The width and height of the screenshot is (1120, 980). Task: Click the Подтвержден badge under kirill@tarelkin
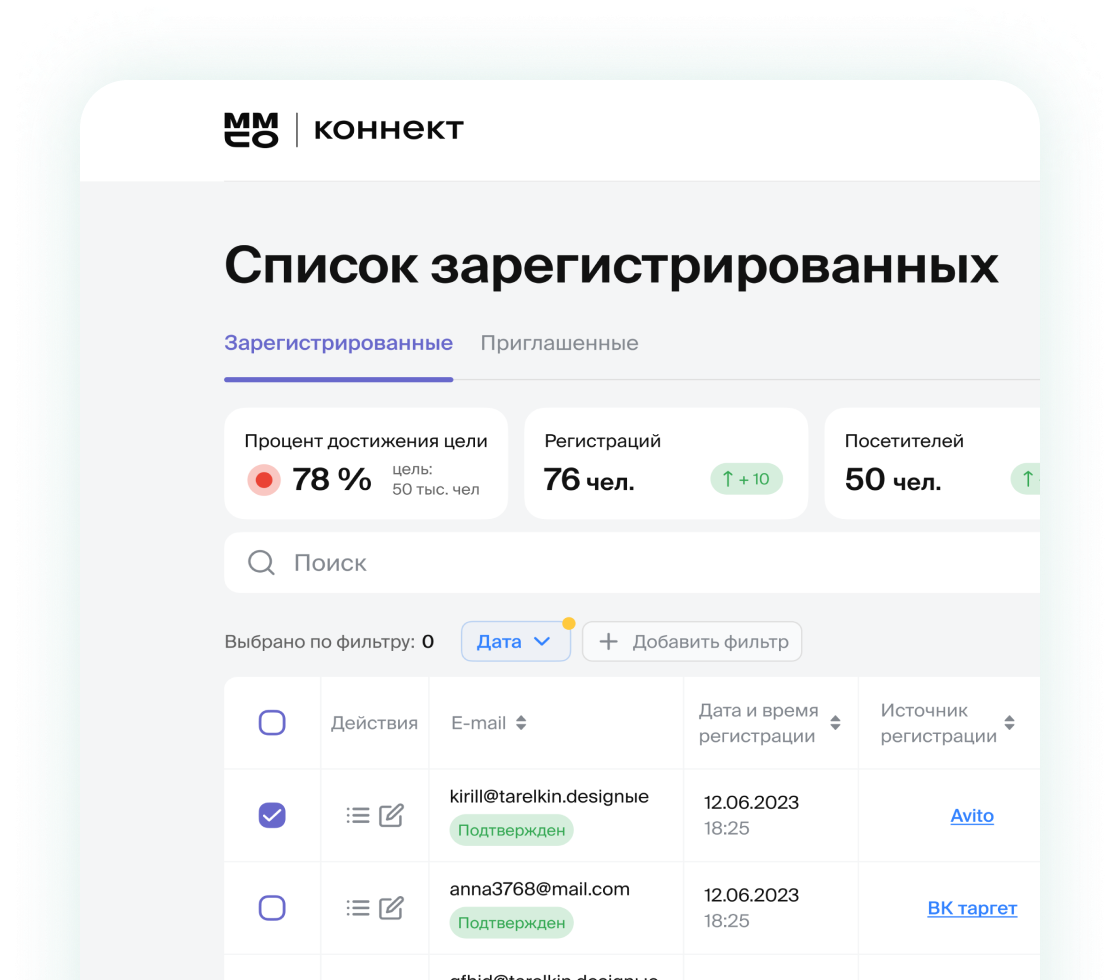pos(511,831)
